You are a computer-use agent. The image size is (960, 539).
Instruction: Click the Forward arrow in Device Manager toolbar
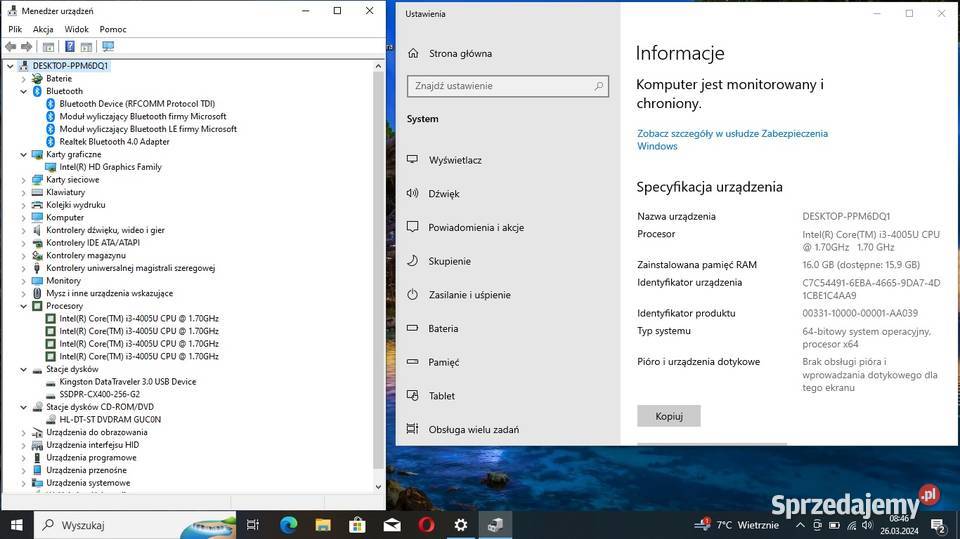click(26, 47)
